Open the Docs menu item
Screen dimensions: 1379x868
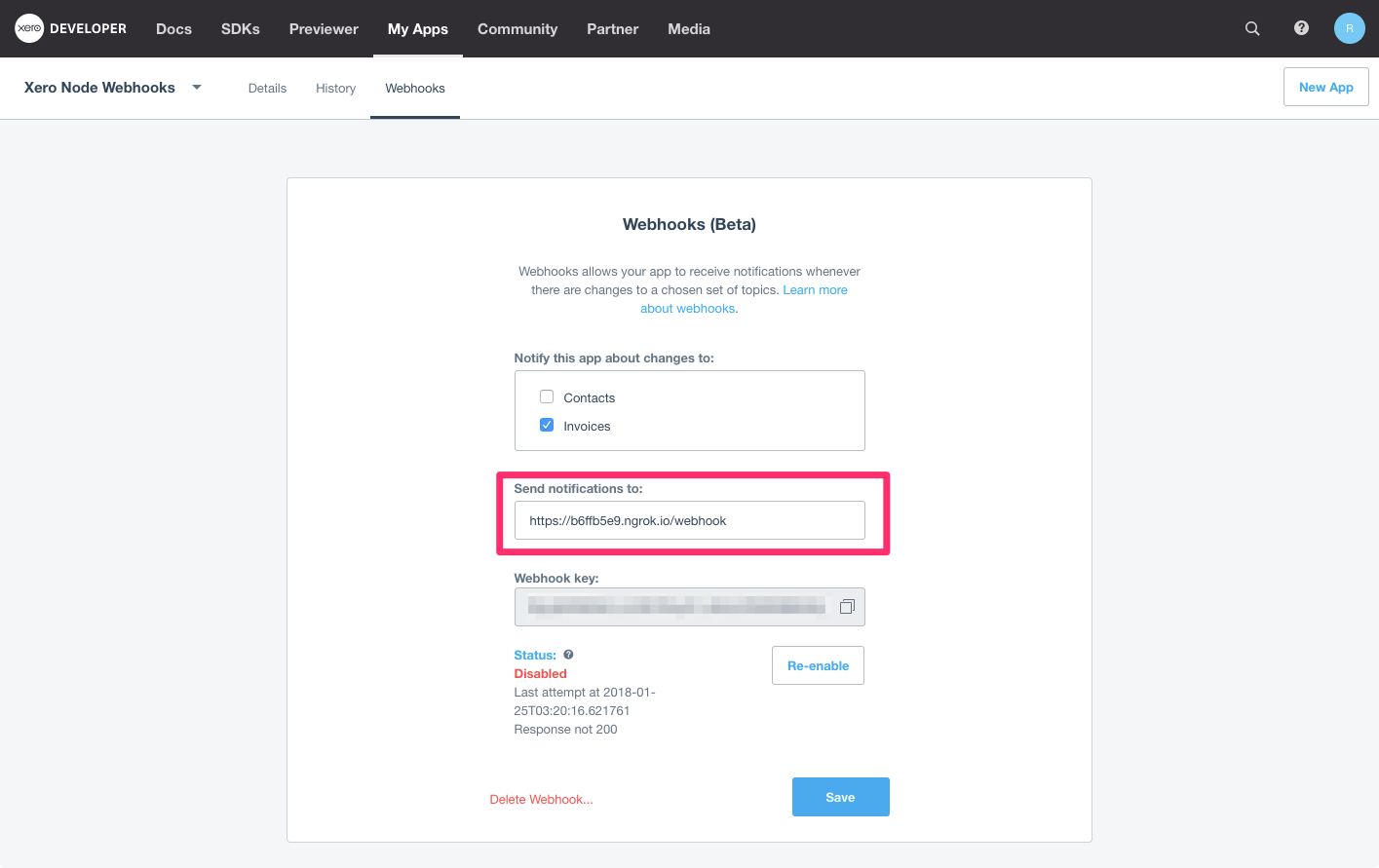[x=173, y=28]
